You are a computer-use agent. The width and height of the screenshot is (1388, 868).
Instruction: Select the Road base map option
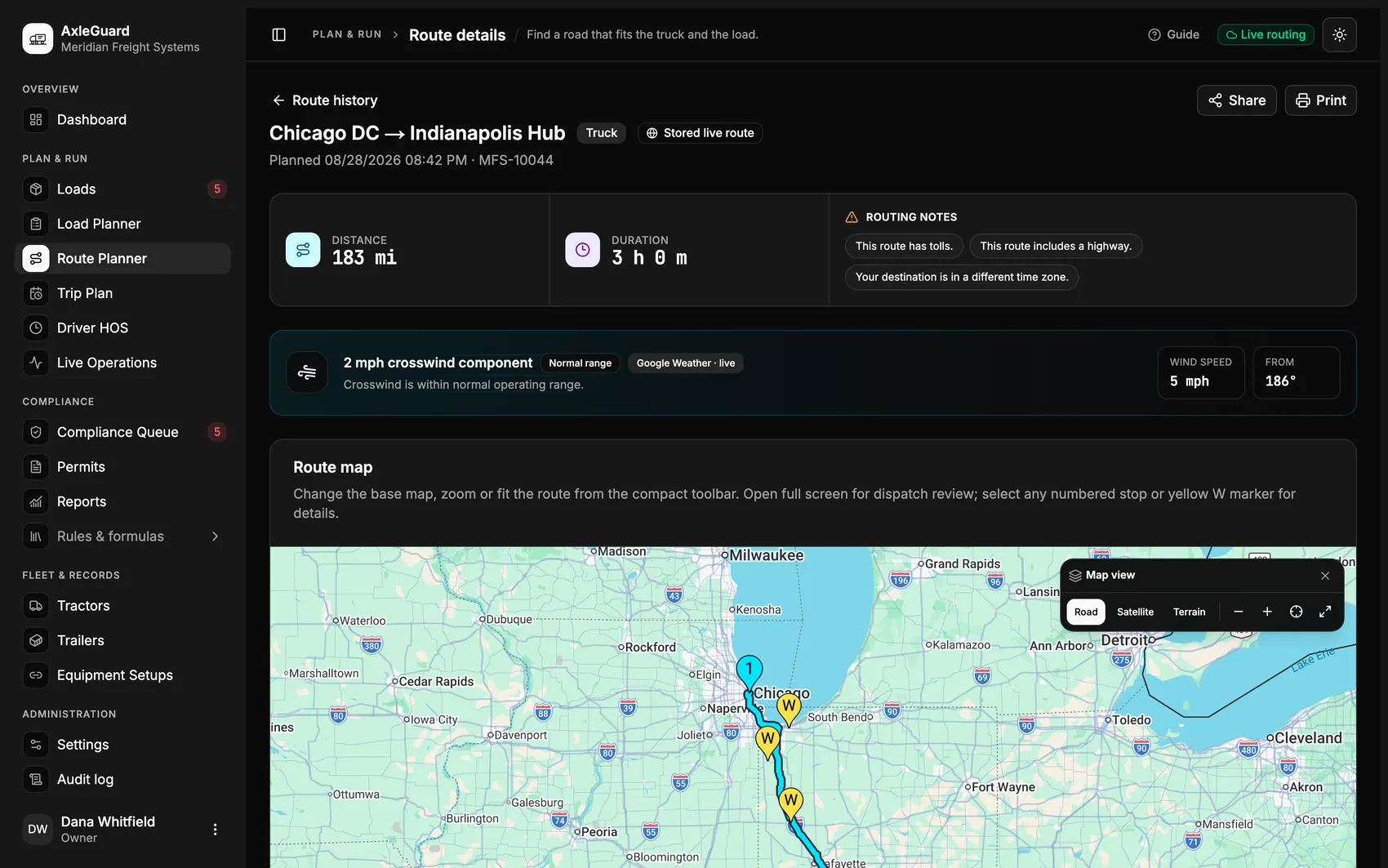[1085, 612]
